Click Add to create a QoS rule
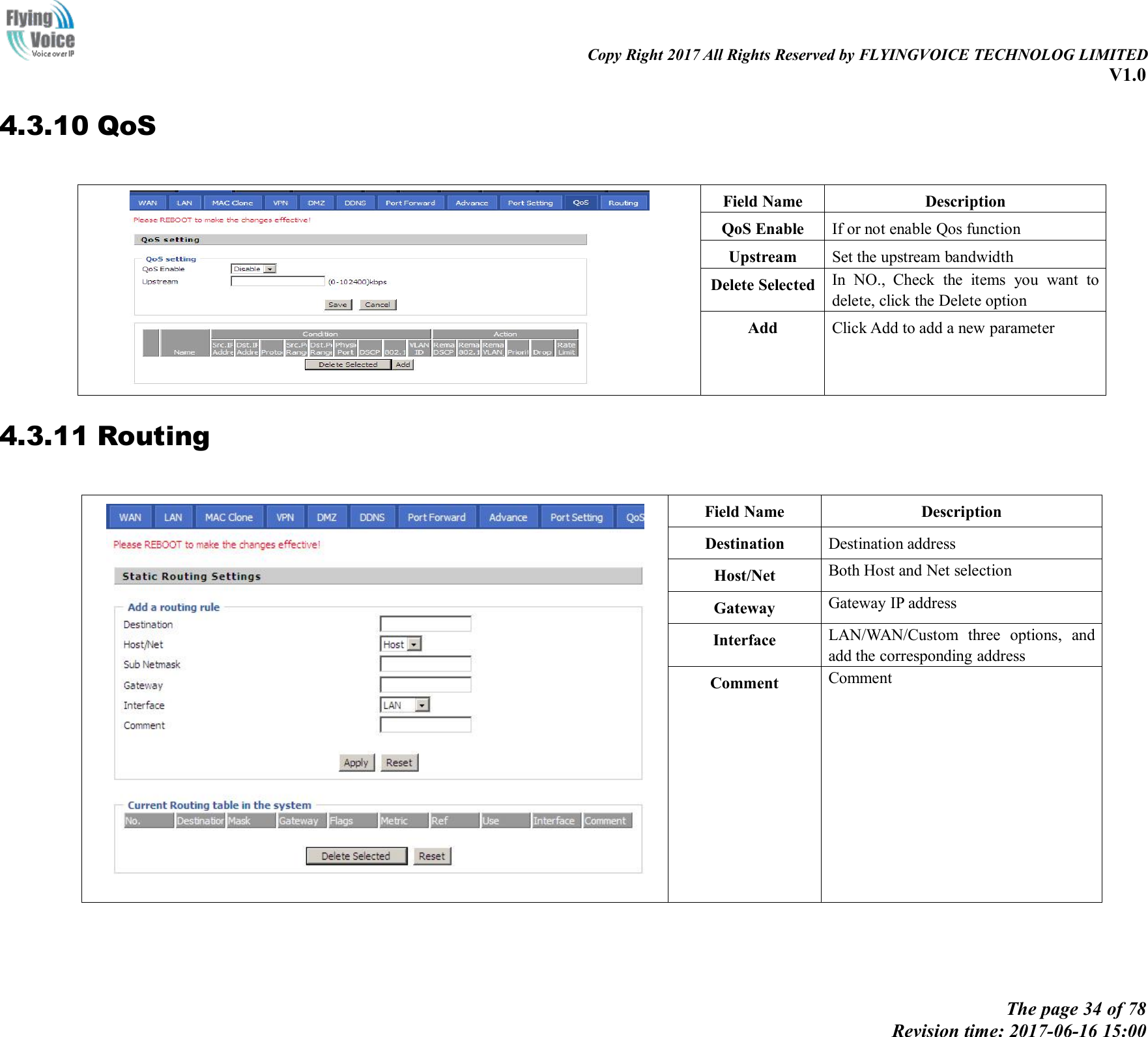 pyautogui.click(x=403, y=364)
